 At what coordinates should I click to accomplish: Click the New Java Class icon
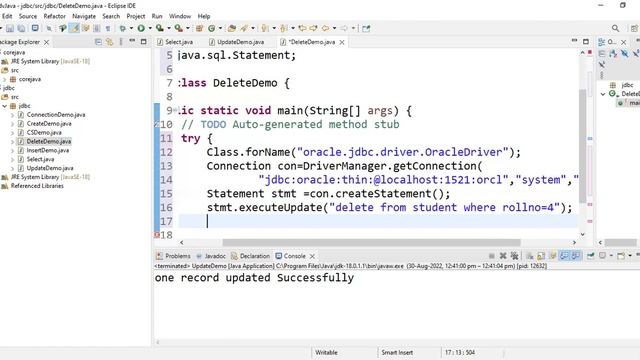[211, 28]
